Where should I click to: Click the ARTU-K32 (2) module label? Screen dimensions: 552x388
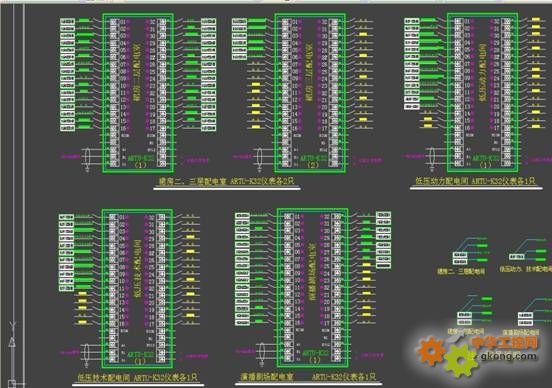click(x=313, y=161)
